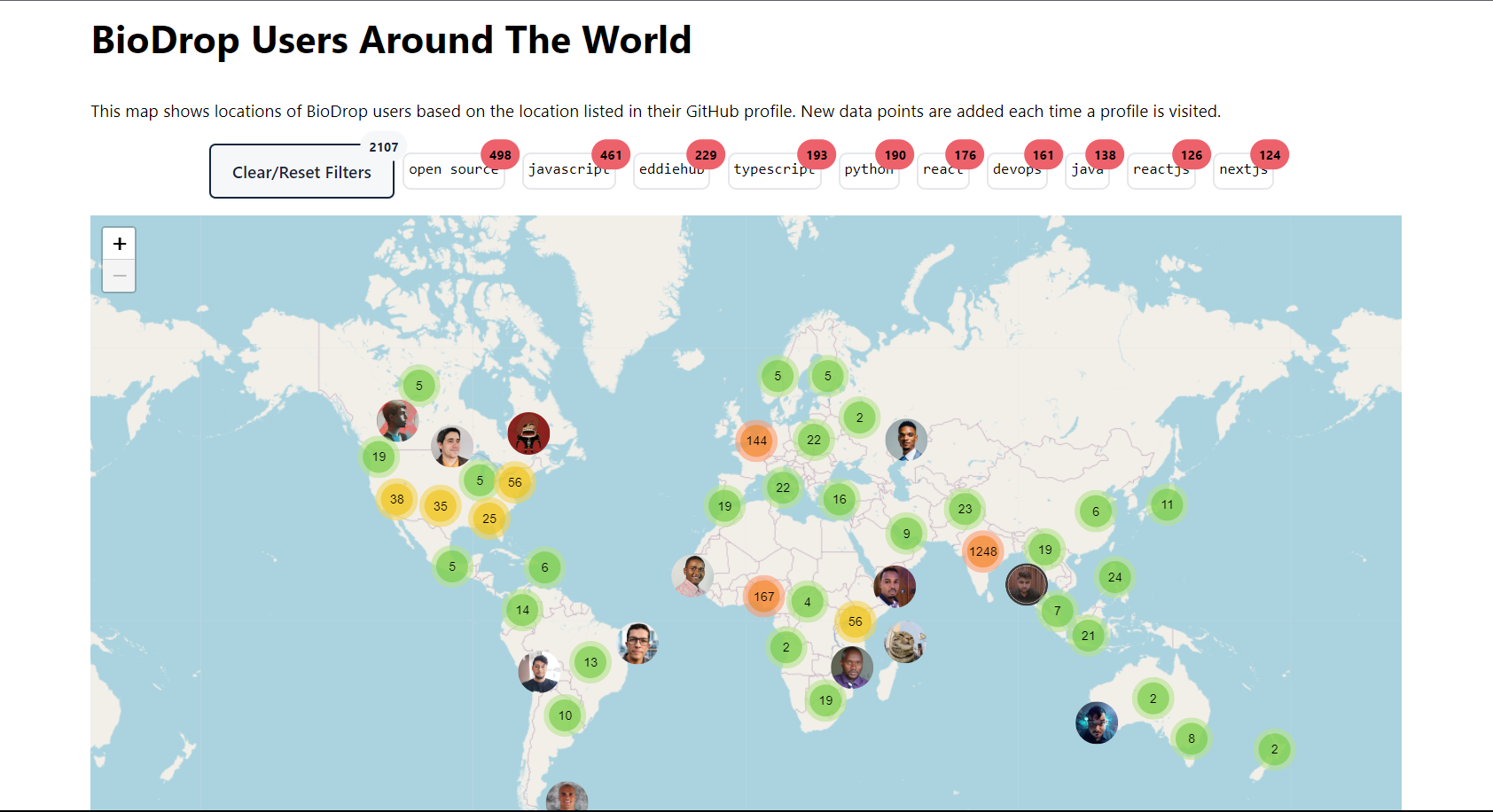Expand the 22 cluster over Italy
This screenshot has height=812, width=1493.
pos(783,488)
